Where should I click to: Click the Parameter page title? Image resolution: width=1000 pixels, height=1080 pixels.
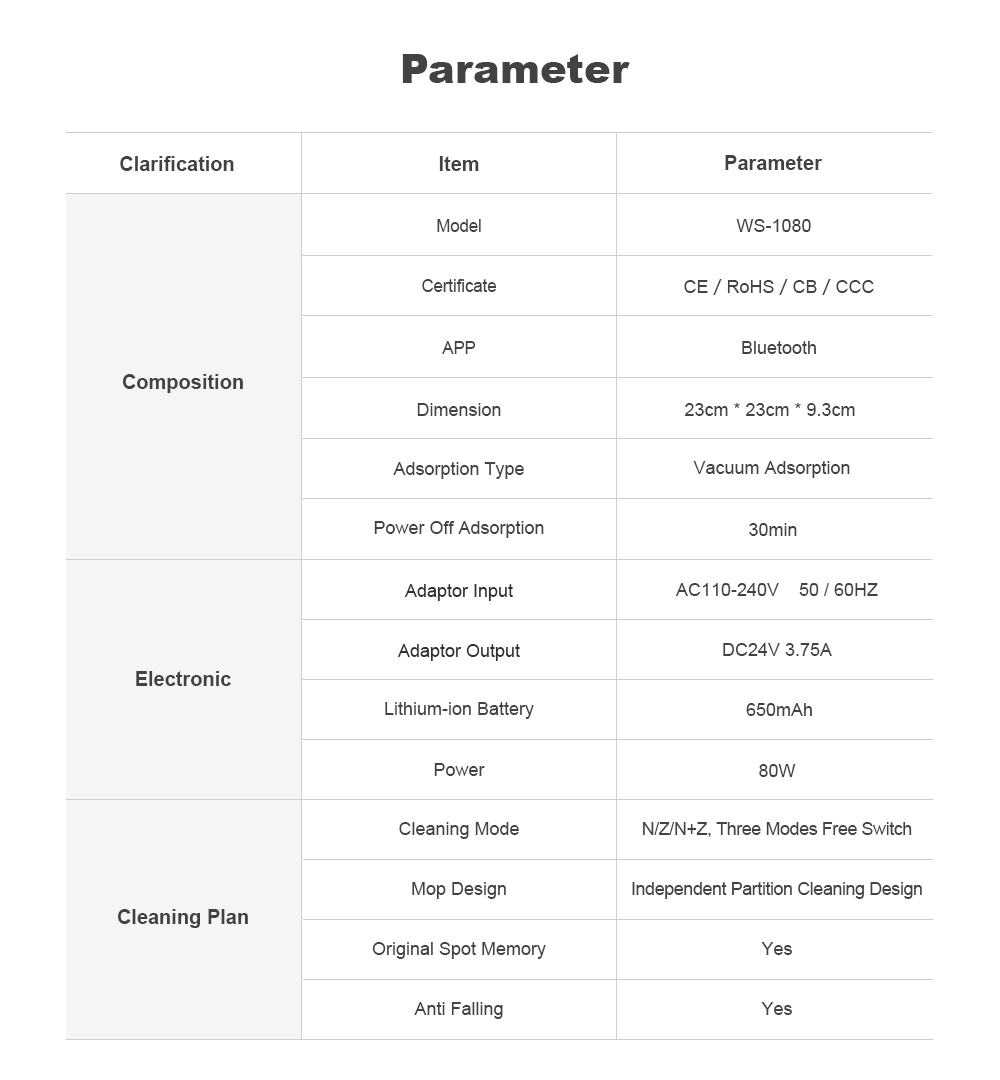[515, 70]
